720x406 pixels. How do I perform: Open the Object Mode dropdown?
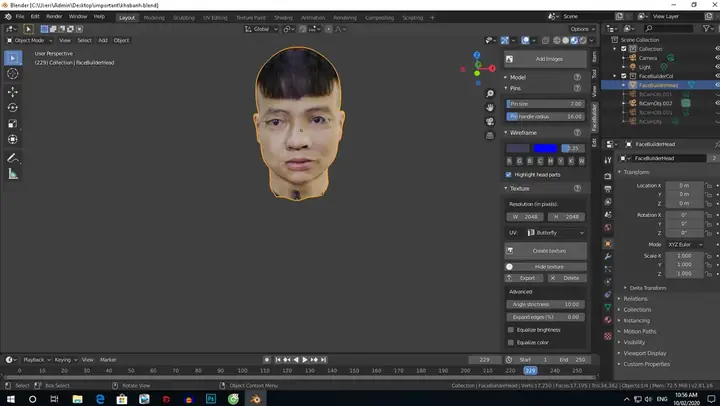click(29, 40)
